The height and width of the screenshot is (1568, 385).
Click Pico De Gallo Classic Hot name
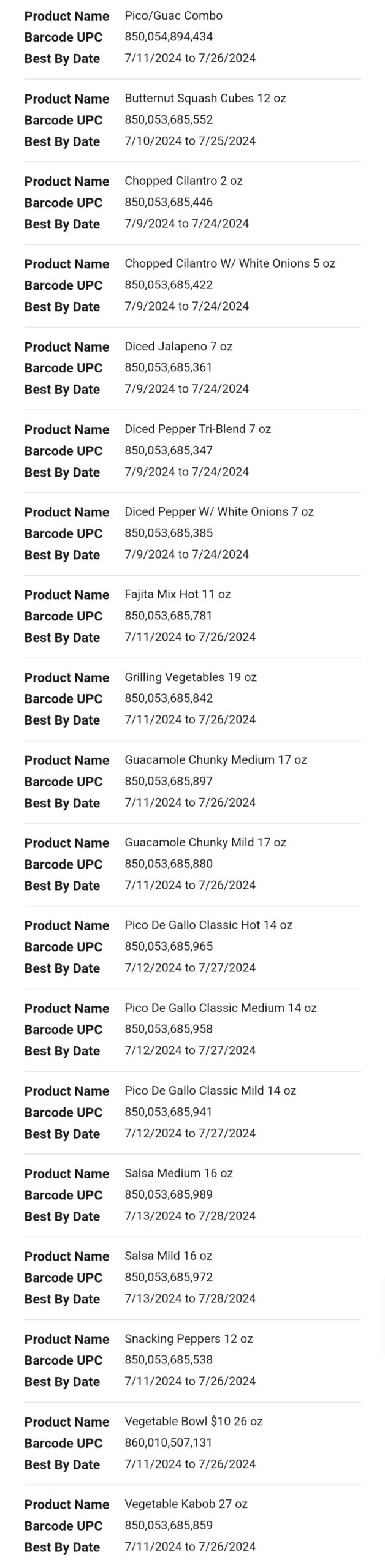tap(208, 925)
